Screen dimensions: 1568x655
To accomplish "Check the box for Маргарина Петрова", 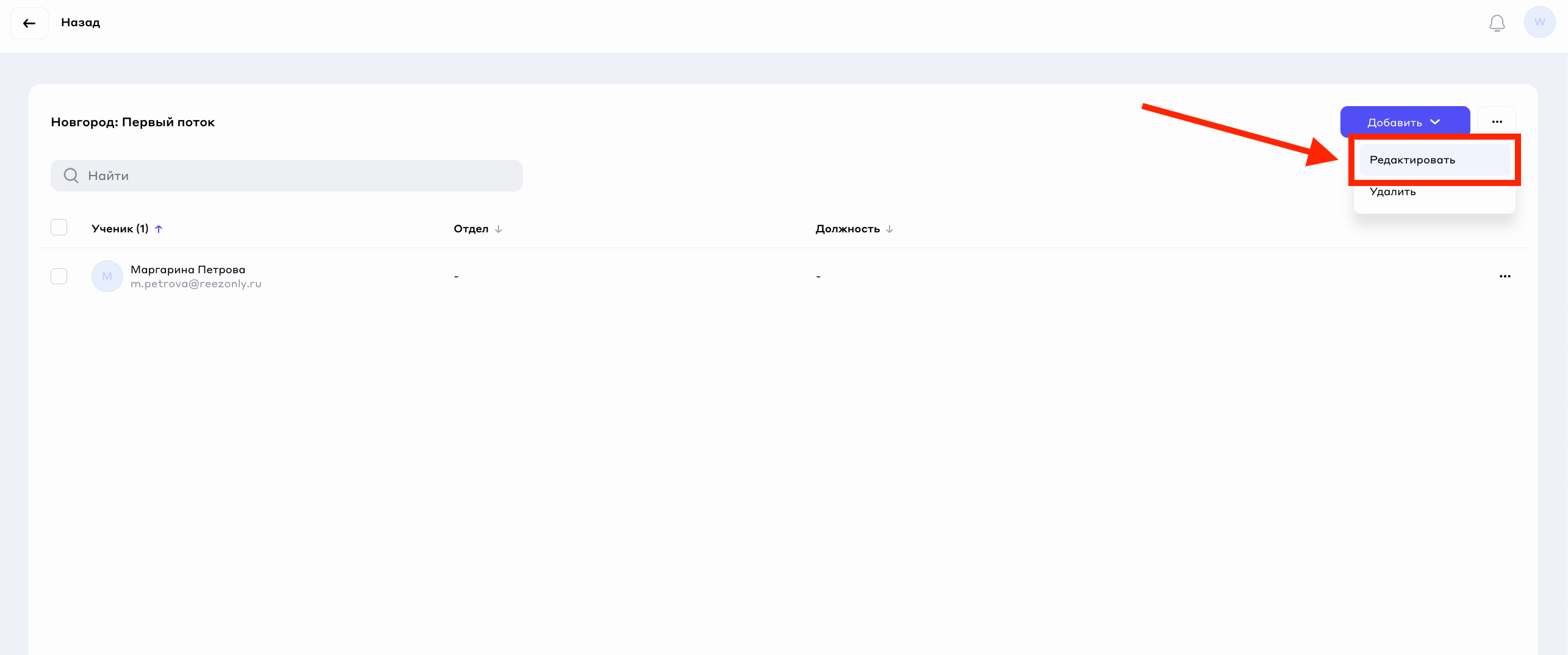I will pyautogui.click(x=59, y=276).
